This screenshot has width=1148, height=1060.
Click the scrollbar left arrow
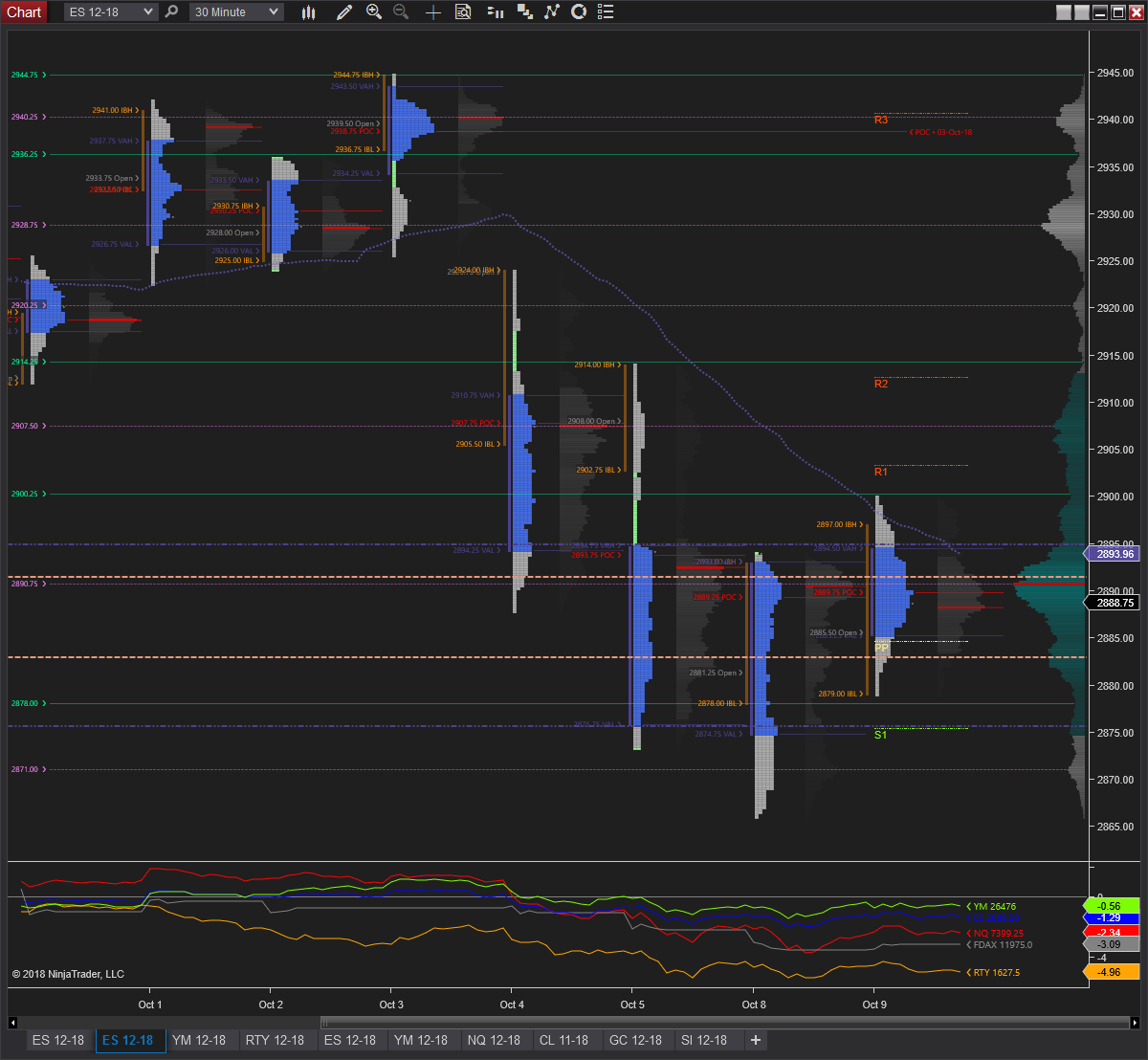point(13,1022)
